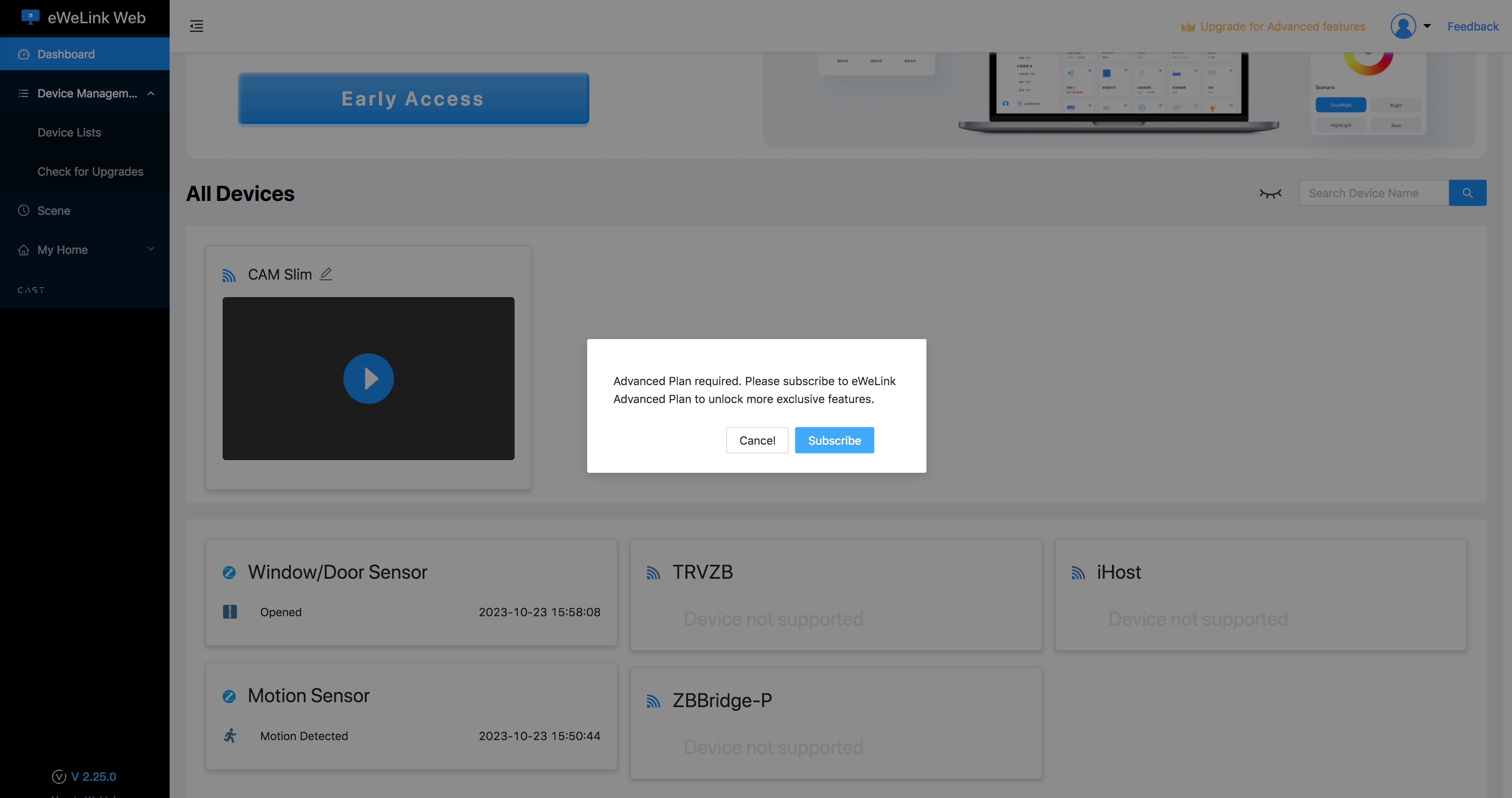Click the user avatar icon
1512x798 pixels.
point(1403,26)
